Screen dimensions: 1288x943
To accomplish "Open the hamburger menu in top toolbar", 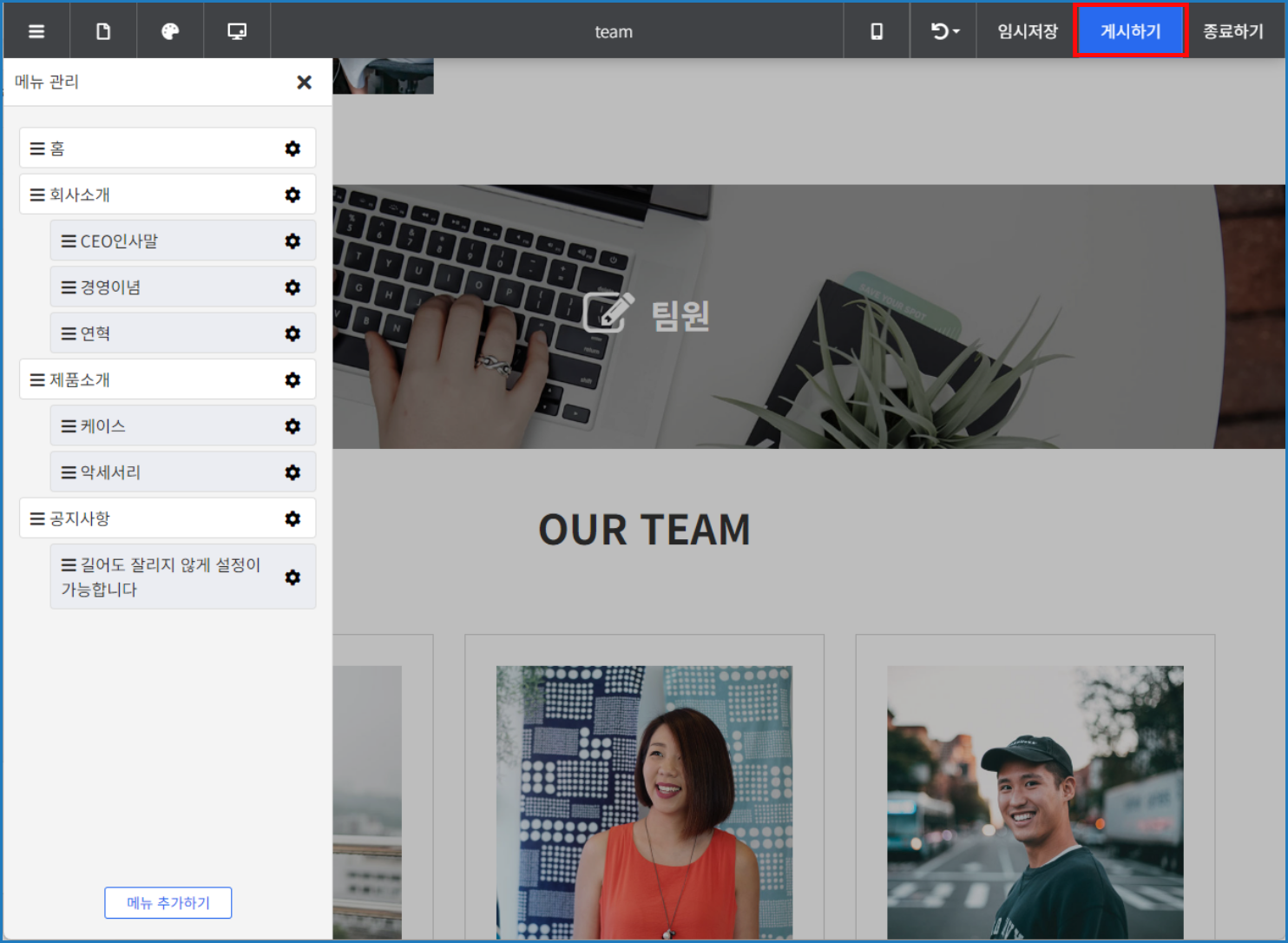I will point(36,31).
